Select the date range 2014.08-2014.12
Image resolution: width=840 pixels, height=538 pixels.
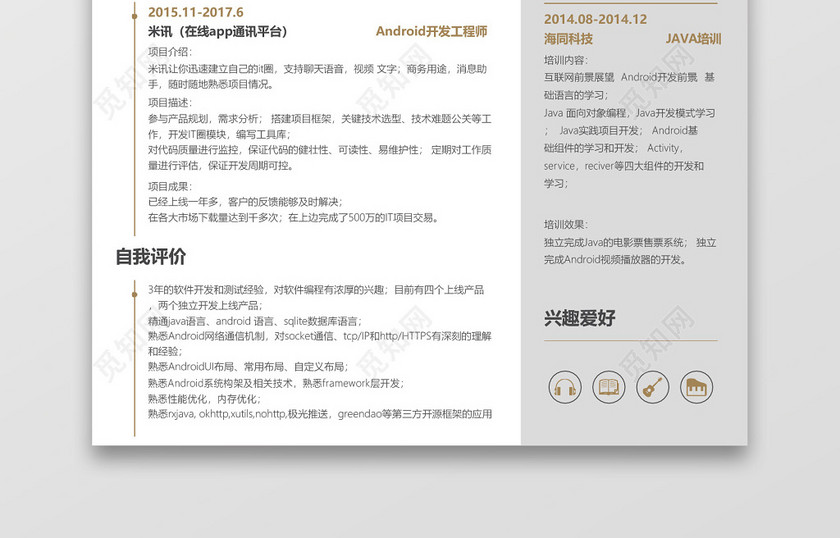(x=595, y=19)
